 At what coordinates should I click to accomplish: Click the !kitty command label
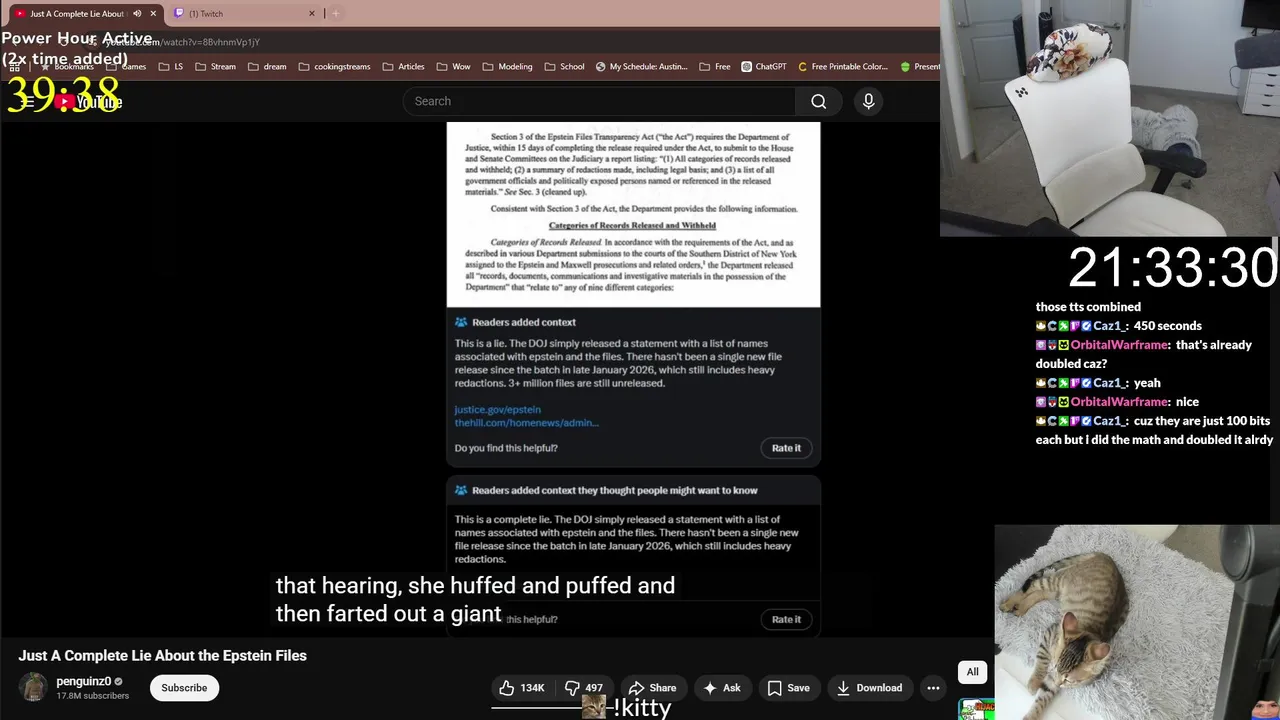[640, 709]
